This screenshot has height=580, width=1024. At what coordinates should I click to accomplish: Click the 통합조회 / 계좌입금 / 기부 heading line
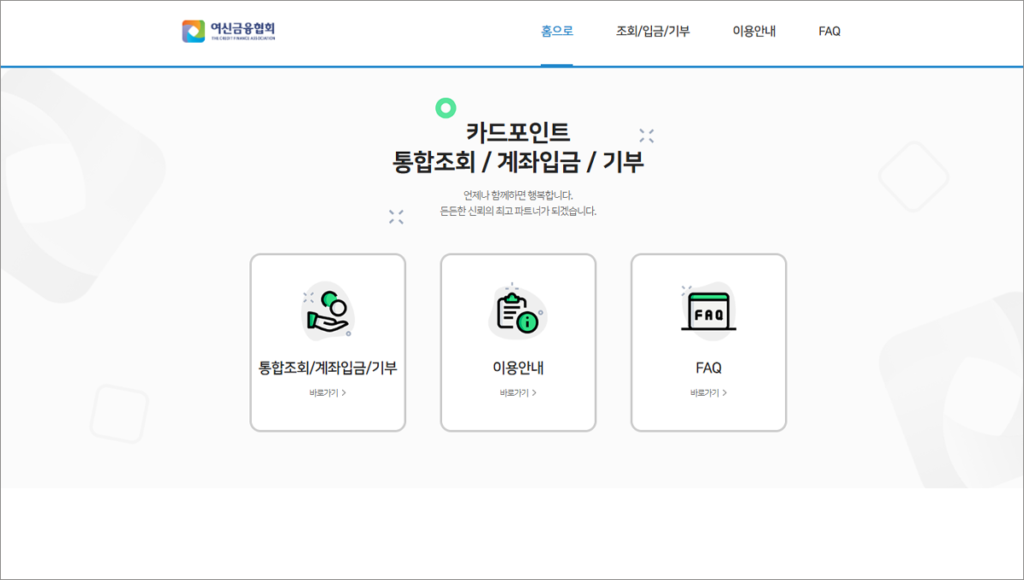[x=518, y=161]
